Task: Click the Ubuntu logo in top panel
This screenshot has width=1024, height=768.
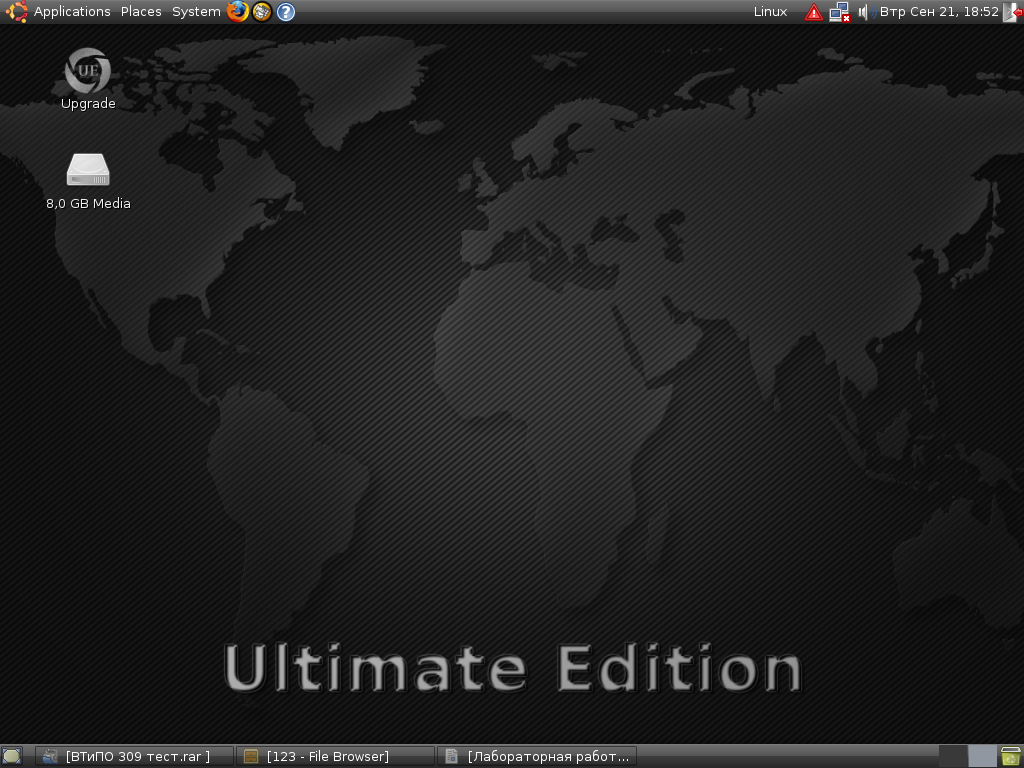Action: tap(16, 12)
